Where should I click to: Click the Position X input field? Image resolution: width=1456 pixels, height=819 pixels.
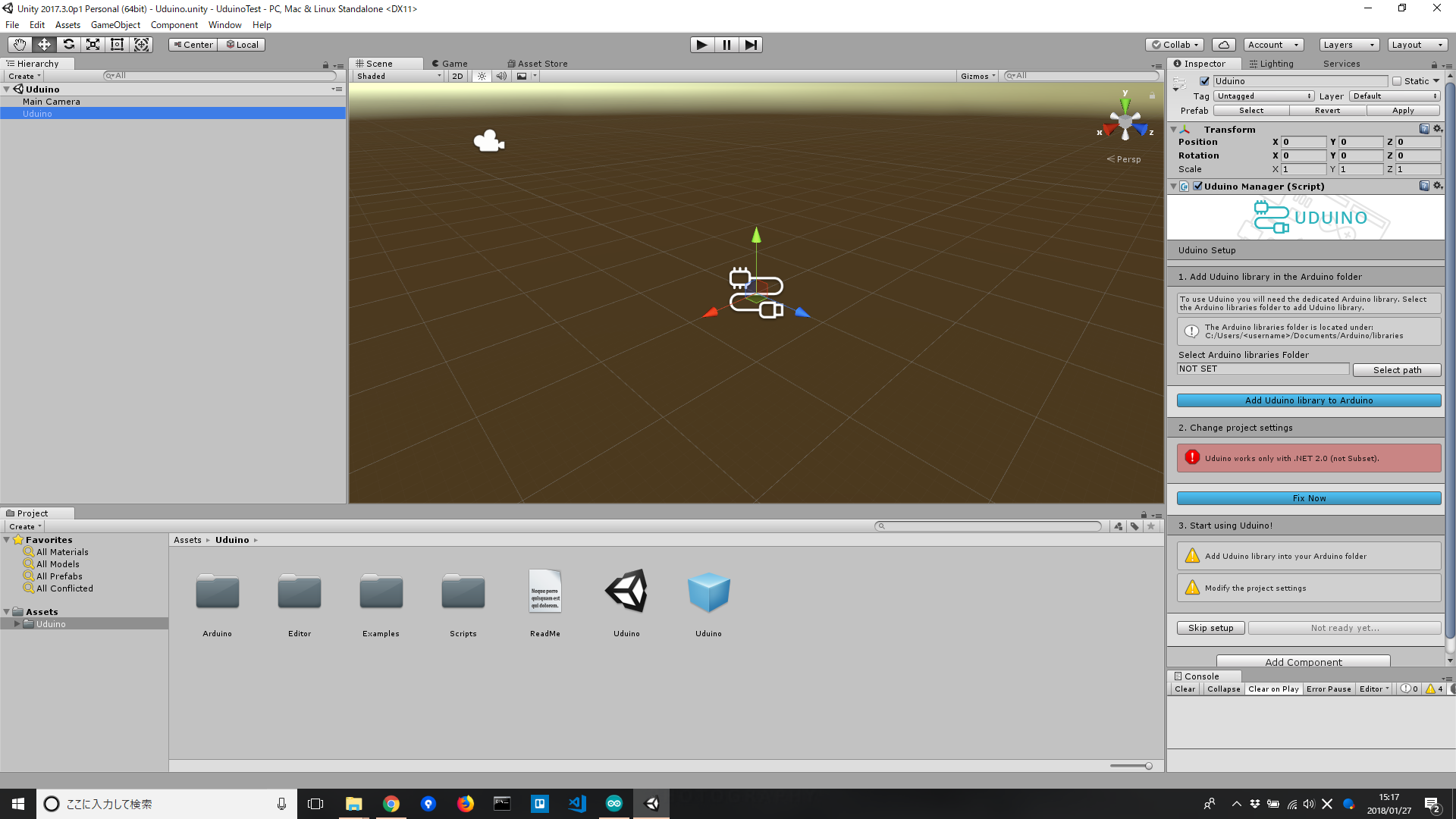click(1303, 142)
